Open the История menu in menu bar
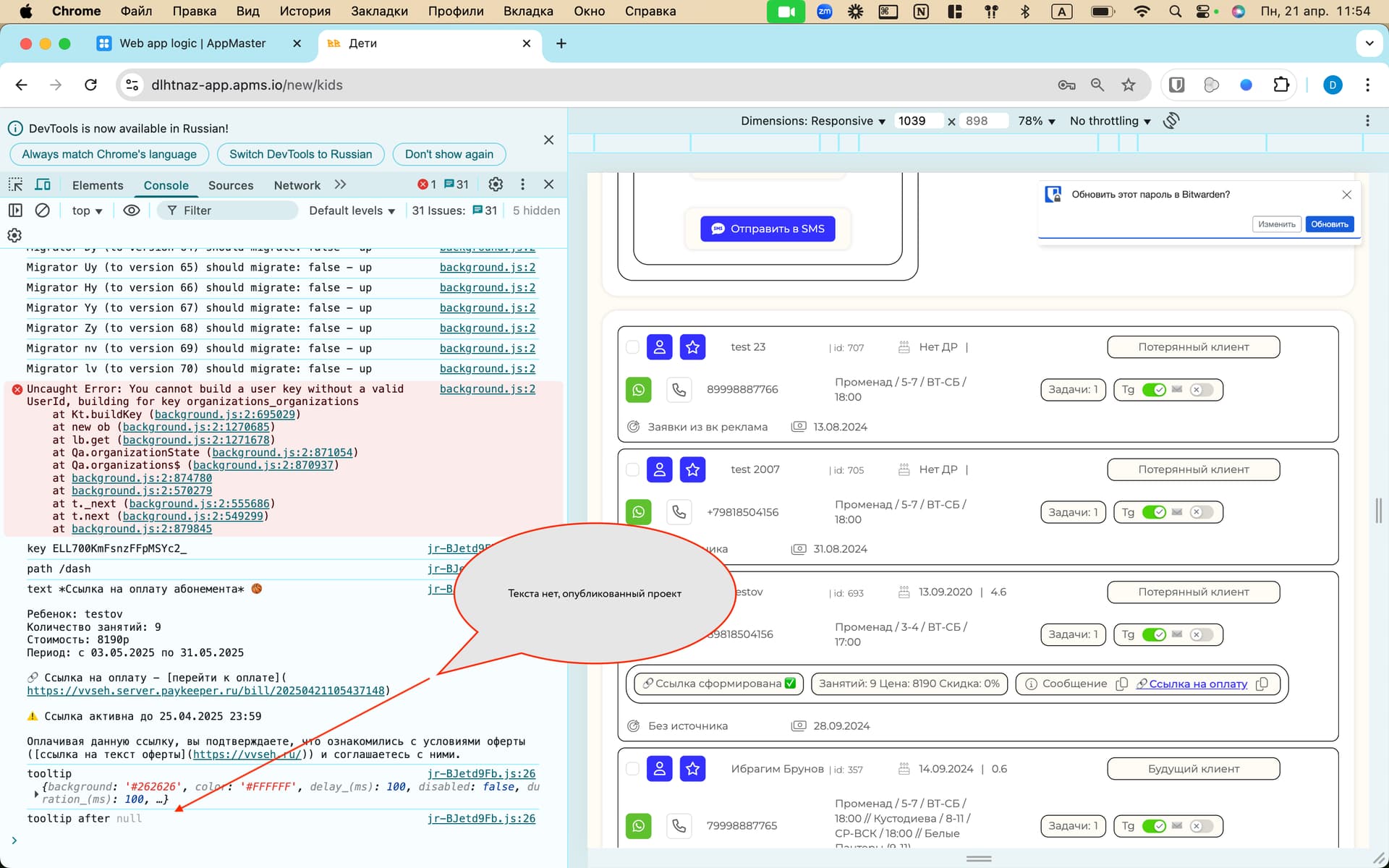This screenshot has width=1389, height=868. (305, 11)
